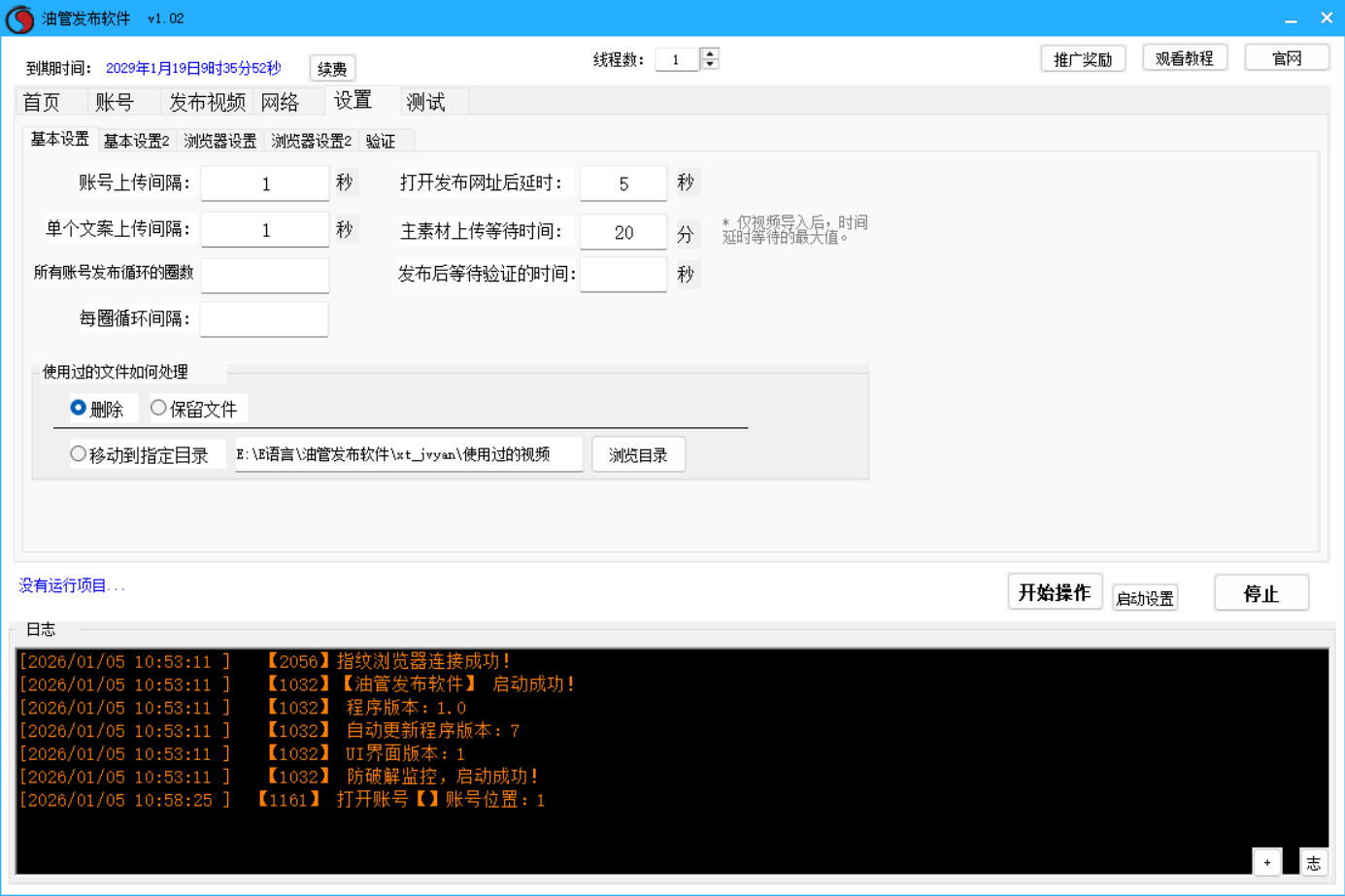
Task: Click the 志 button in log corner
Action: pyautogui.click(x=1313, y=862)
